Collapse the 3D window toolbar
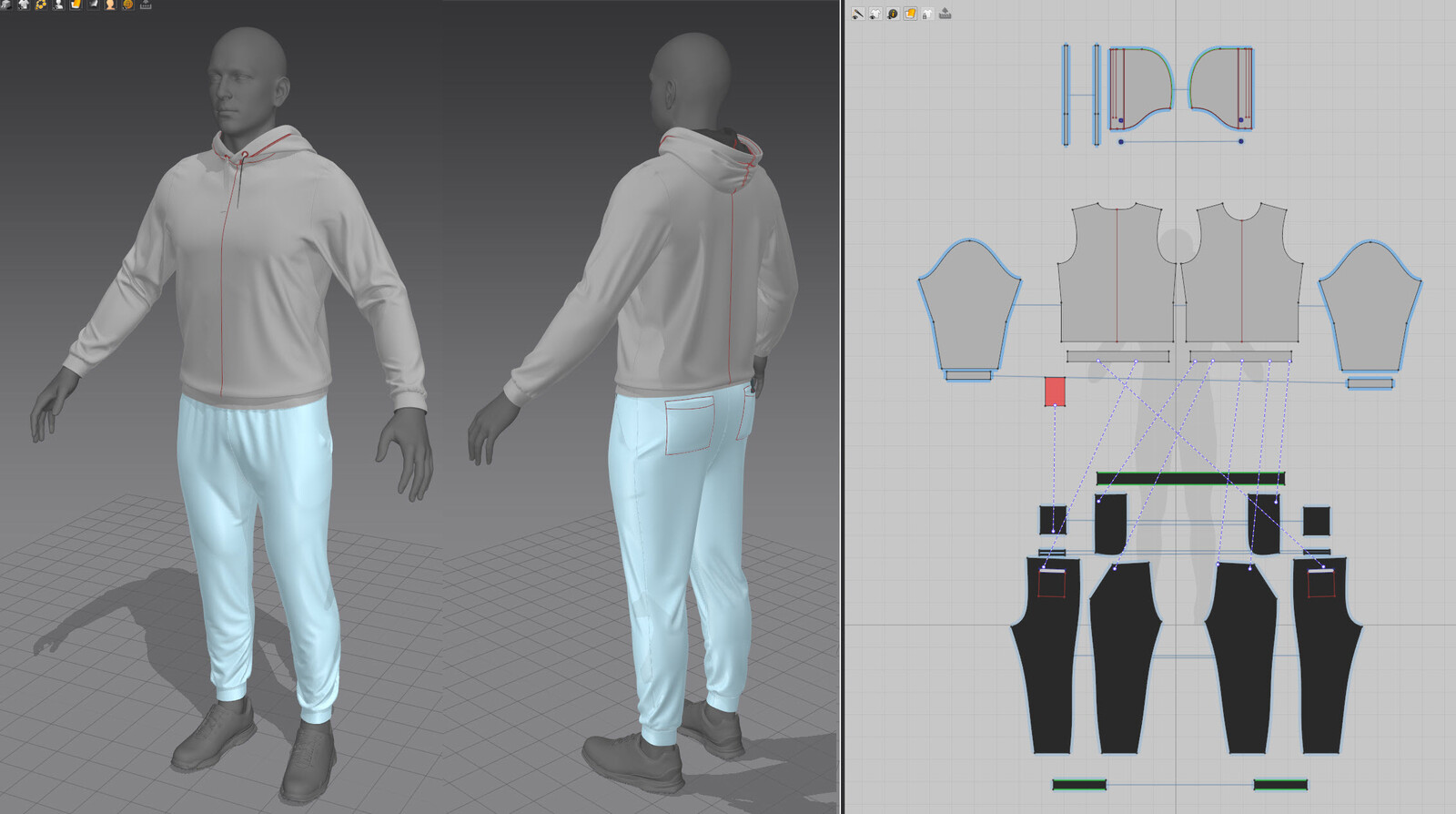 [x=146, y=5]
